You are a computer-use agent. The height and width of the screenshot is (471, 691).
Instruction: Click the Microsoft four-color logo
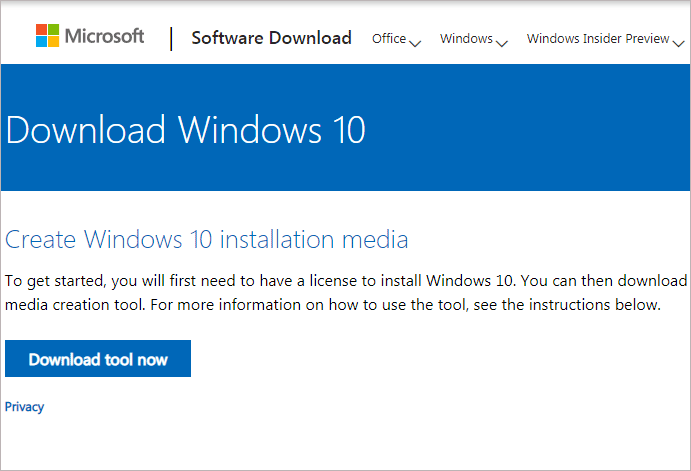point(47,35)
